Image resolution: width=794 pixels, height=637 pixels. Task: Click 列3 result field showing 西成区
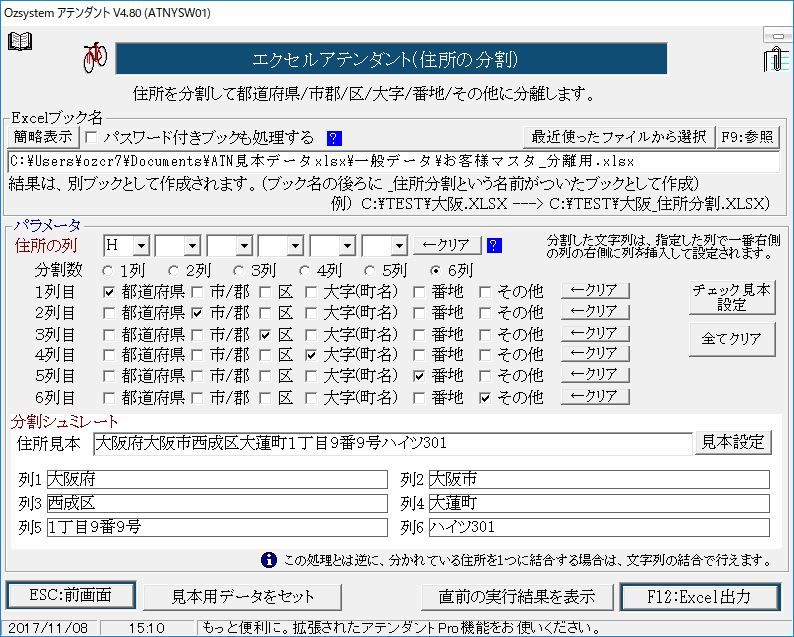217,503
